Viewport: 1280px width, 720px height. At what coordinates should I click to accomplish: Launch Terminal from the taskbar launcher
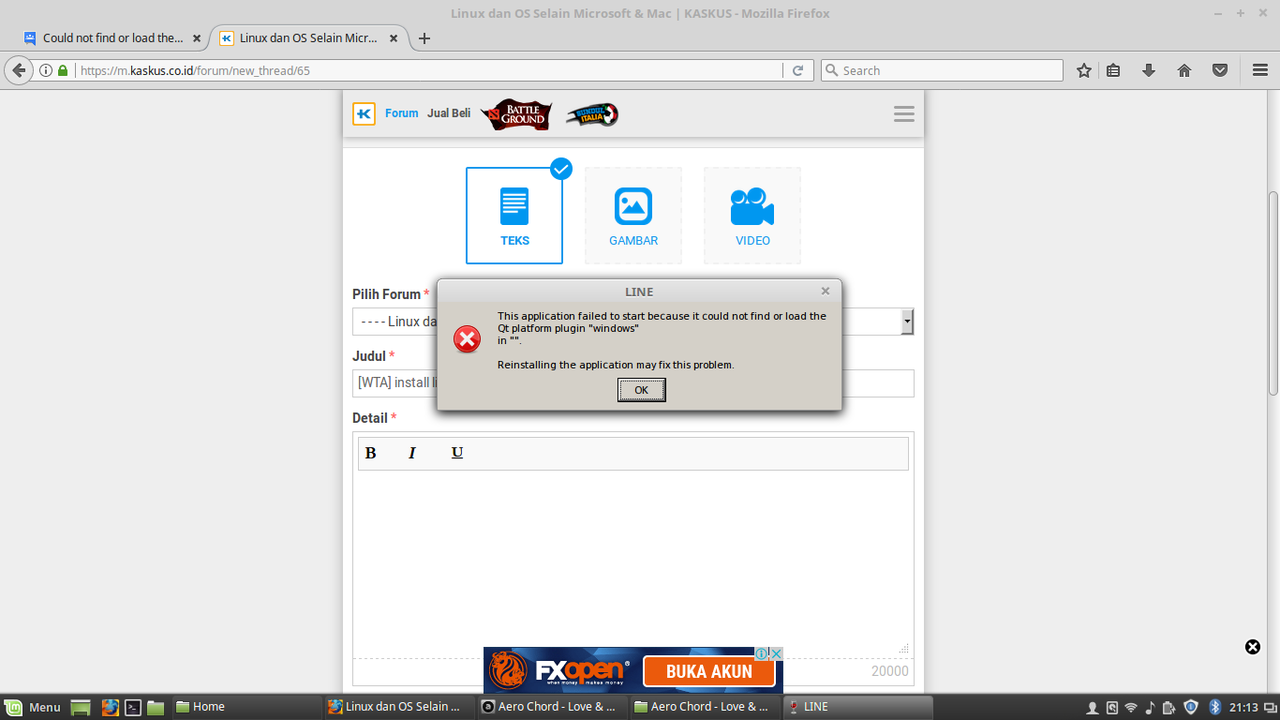(x=132, y=707)
